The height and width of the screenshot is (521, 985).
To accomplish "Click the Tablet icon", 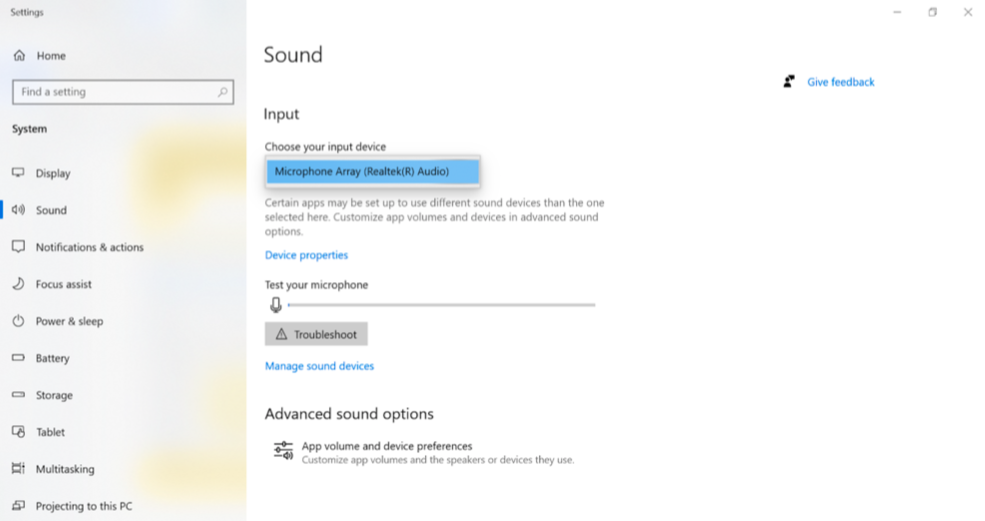I will (x=18, y=432).
